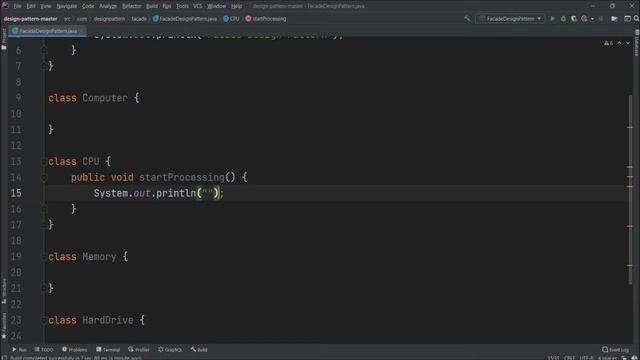Collapse the Memory class with its fold marker

click(x=44, y=257)
